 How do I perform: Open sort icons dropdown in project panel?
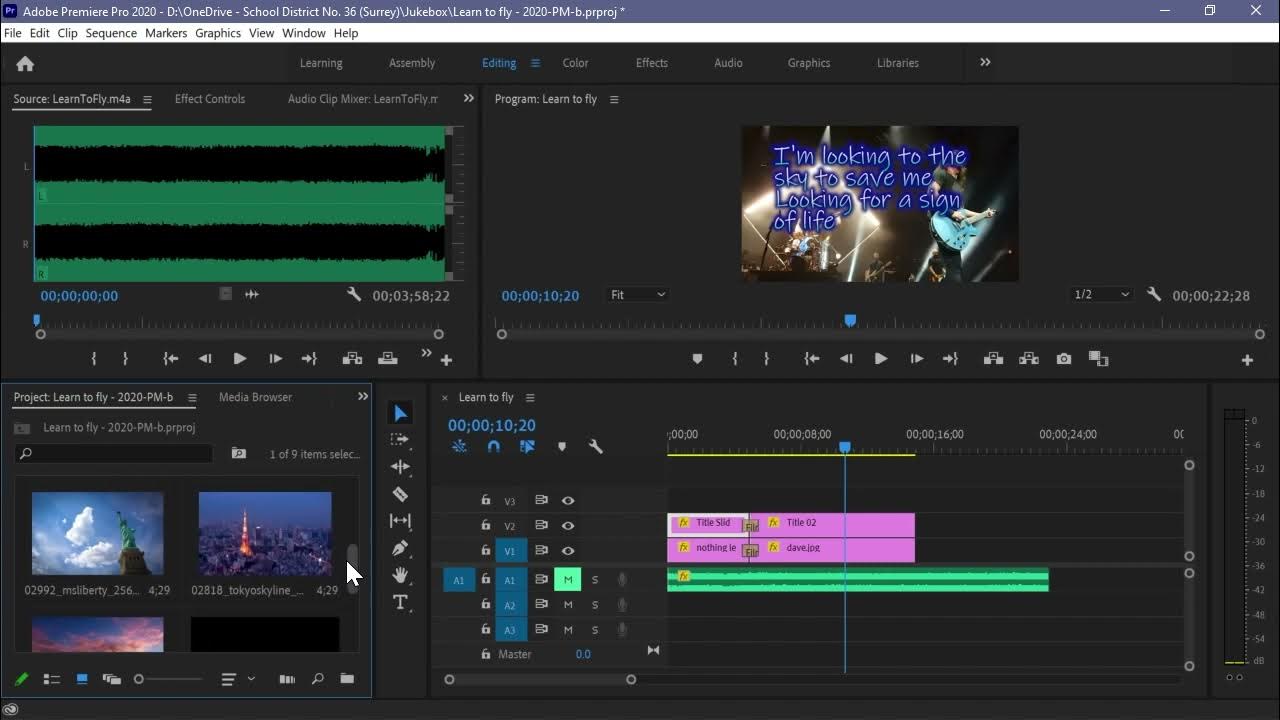point(238,679)
